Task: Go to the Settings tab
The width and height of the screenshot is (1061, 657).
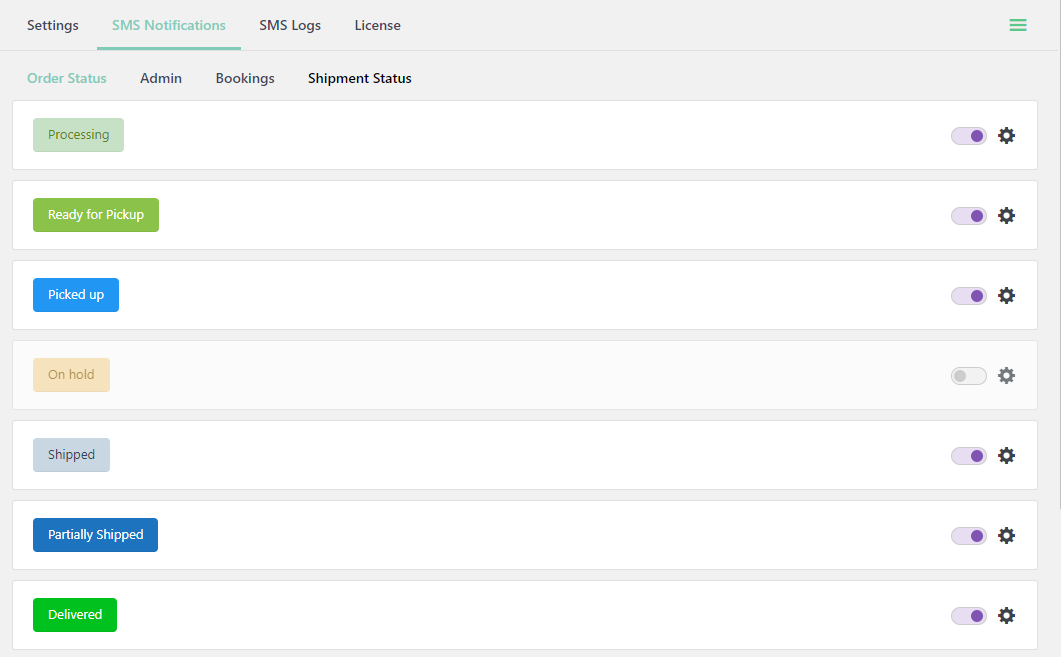Action: click(53, 25)
